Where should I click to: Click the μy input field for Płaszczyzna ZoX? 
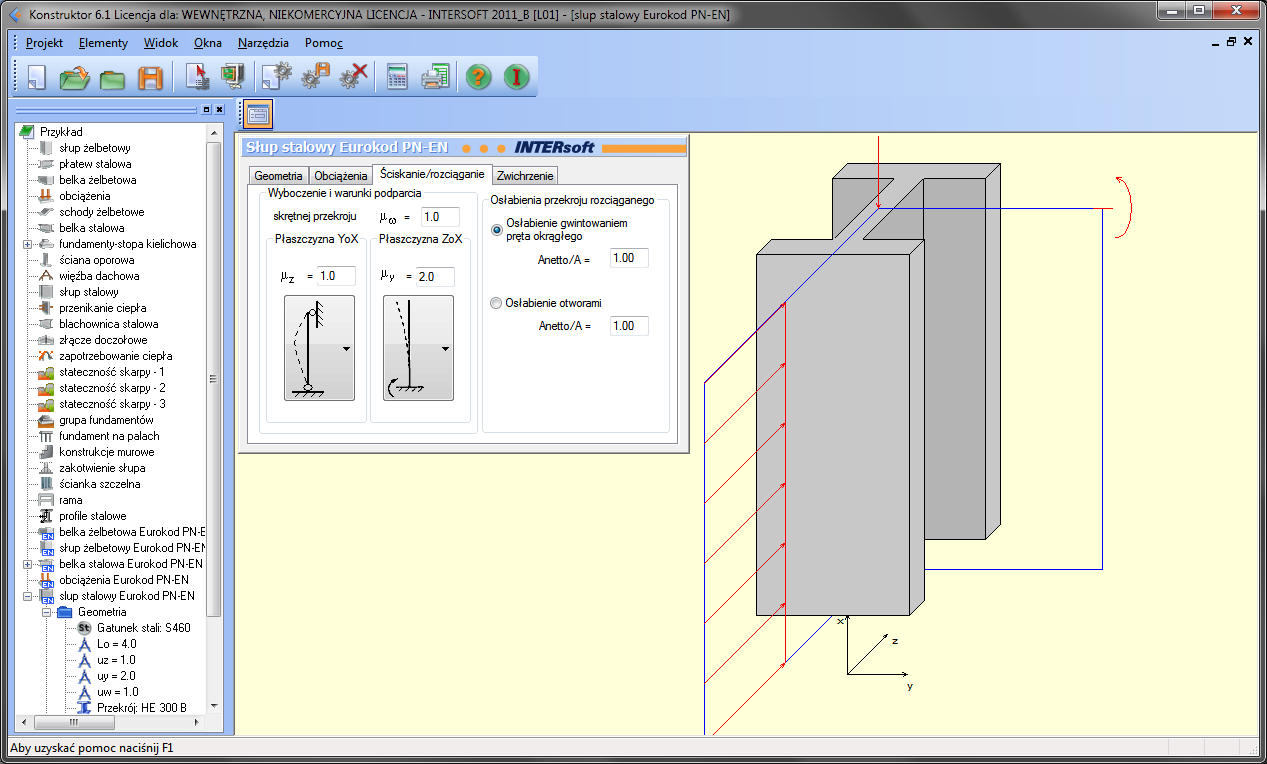[435, 277]
